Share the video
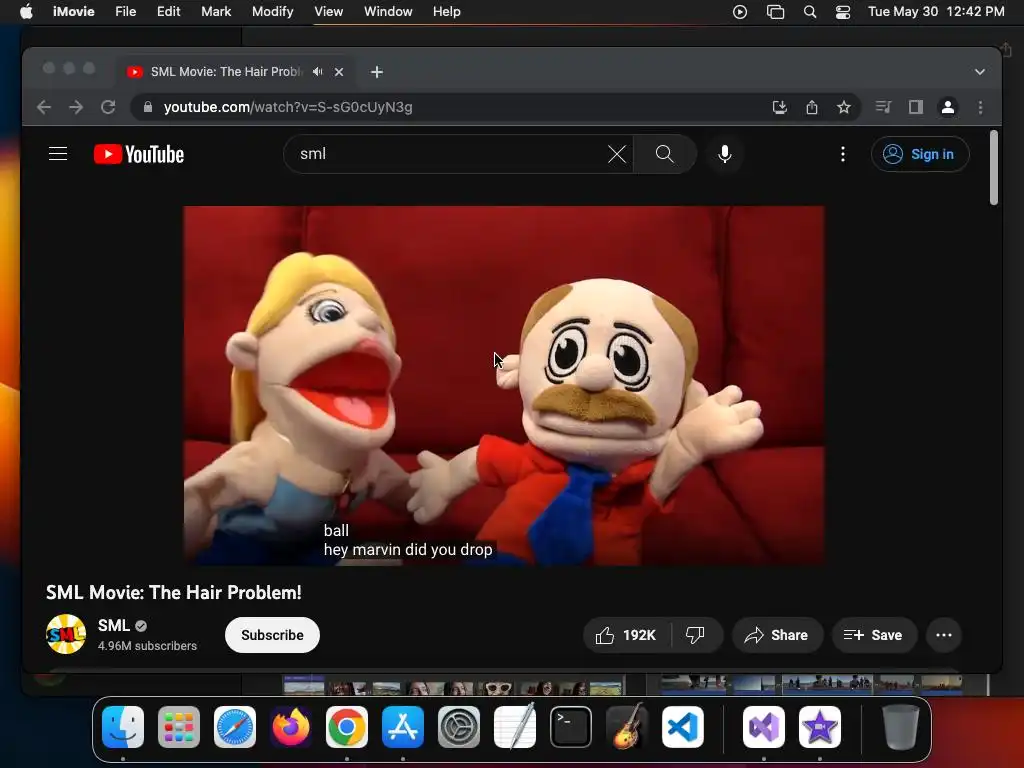Viewport: 1024px width, 768px height. point(776,635)
